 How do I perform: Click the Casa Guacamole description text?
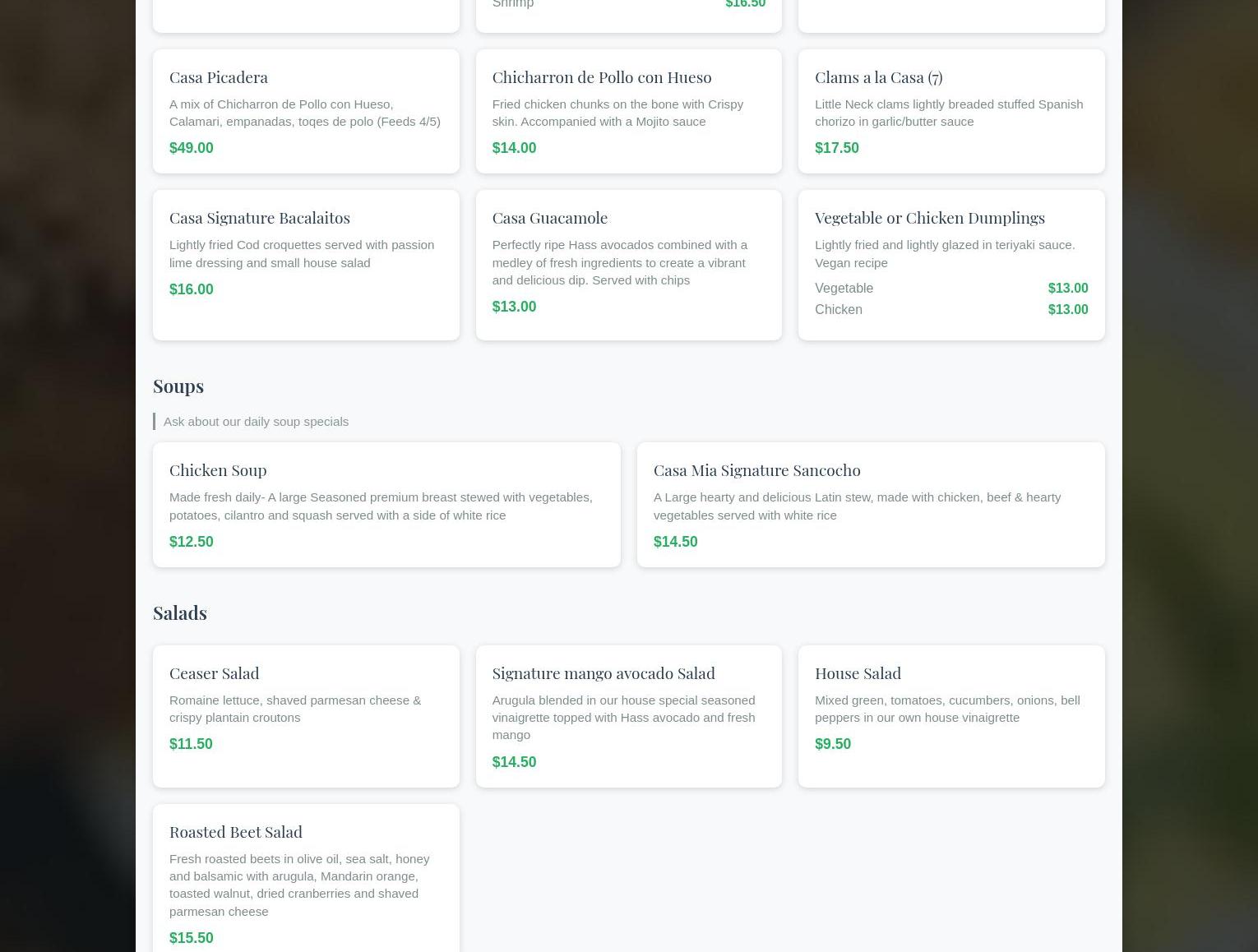(x=620, y=262)
